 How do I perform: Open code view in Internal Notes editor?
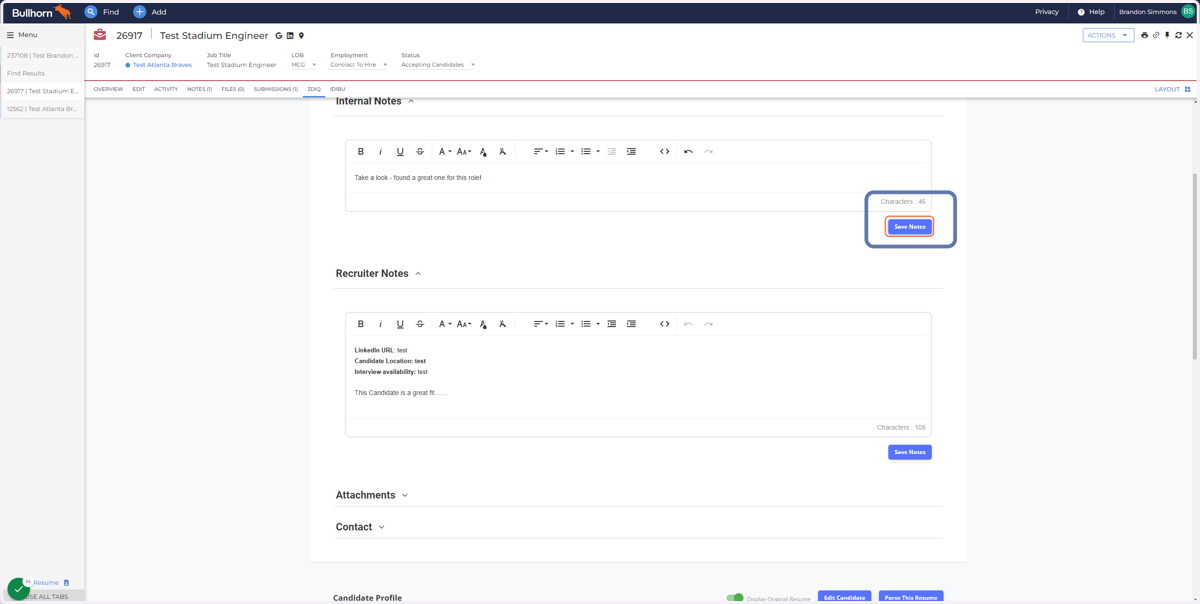point(664,152)
